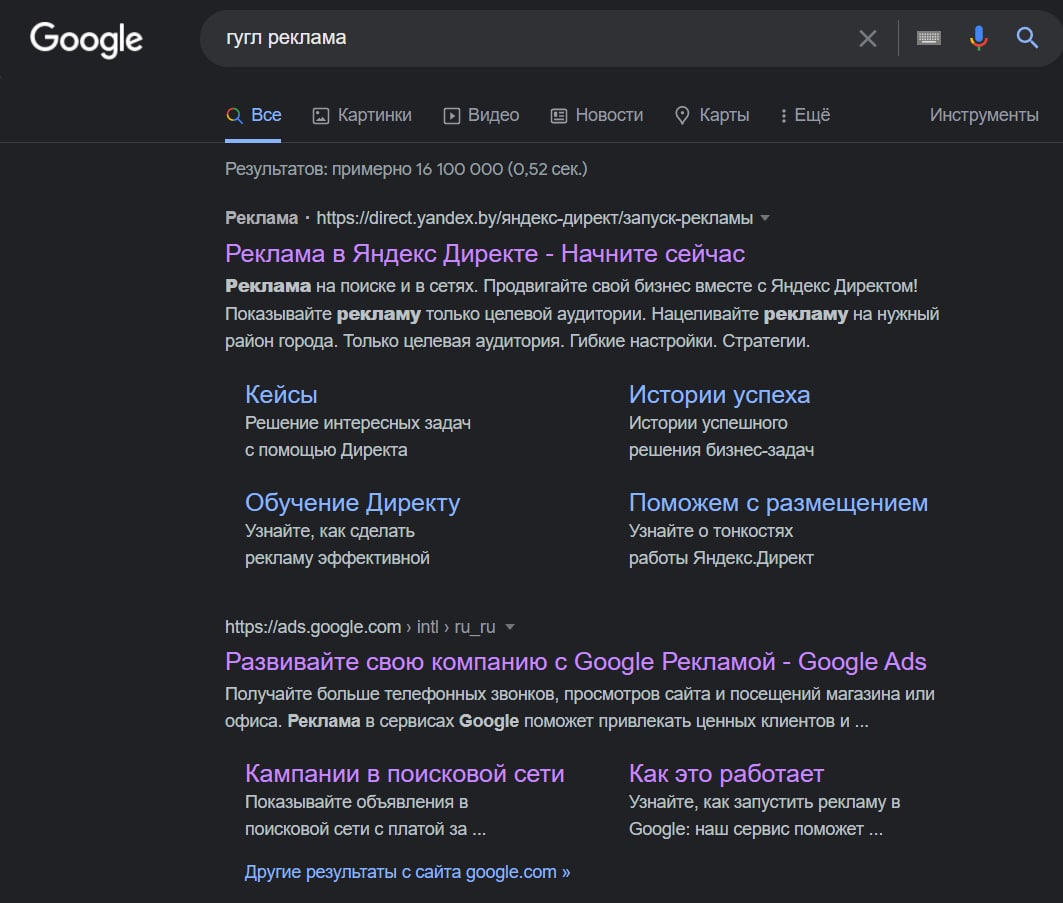Click the 'https://ads.google.com › intl › ru_ru' breadcrumb
Image resolution: width=1063 pixels, height=903 pixels.
pyautogui.click(x=360, y=627)
